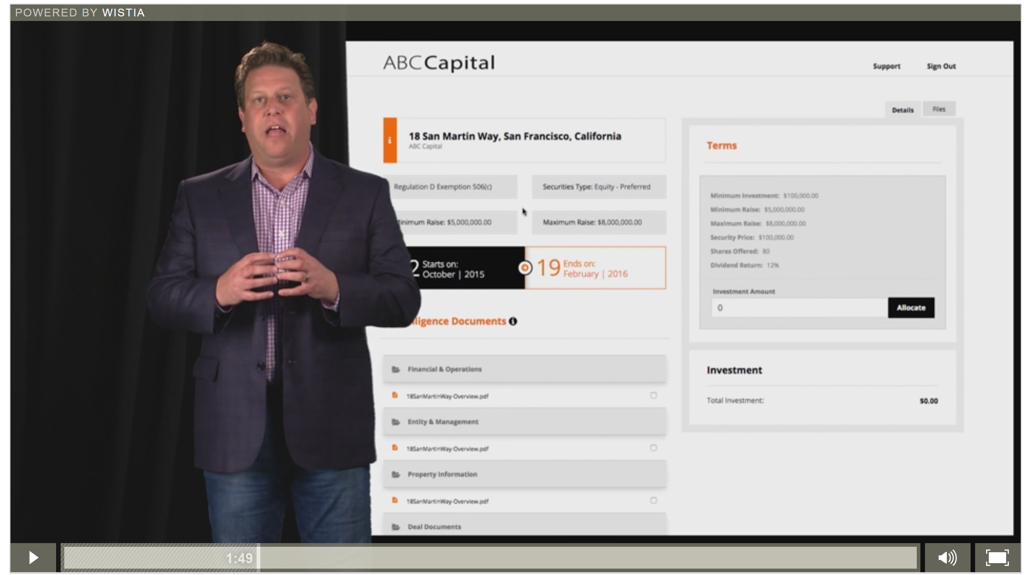Click the Sign Out link
This screenshot has width=1028, height=575.
pos(941,67)
